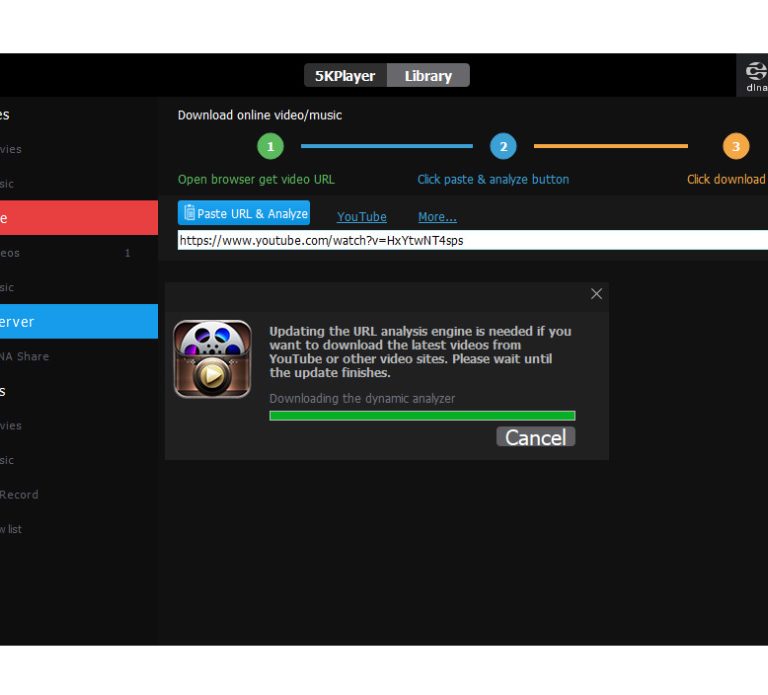Open the AirRecord sidebar item

point(20,494)
